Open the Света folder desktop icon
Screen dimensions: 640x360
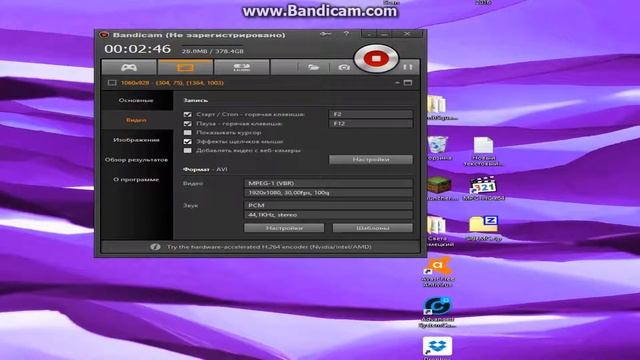[x=440, y=231]
